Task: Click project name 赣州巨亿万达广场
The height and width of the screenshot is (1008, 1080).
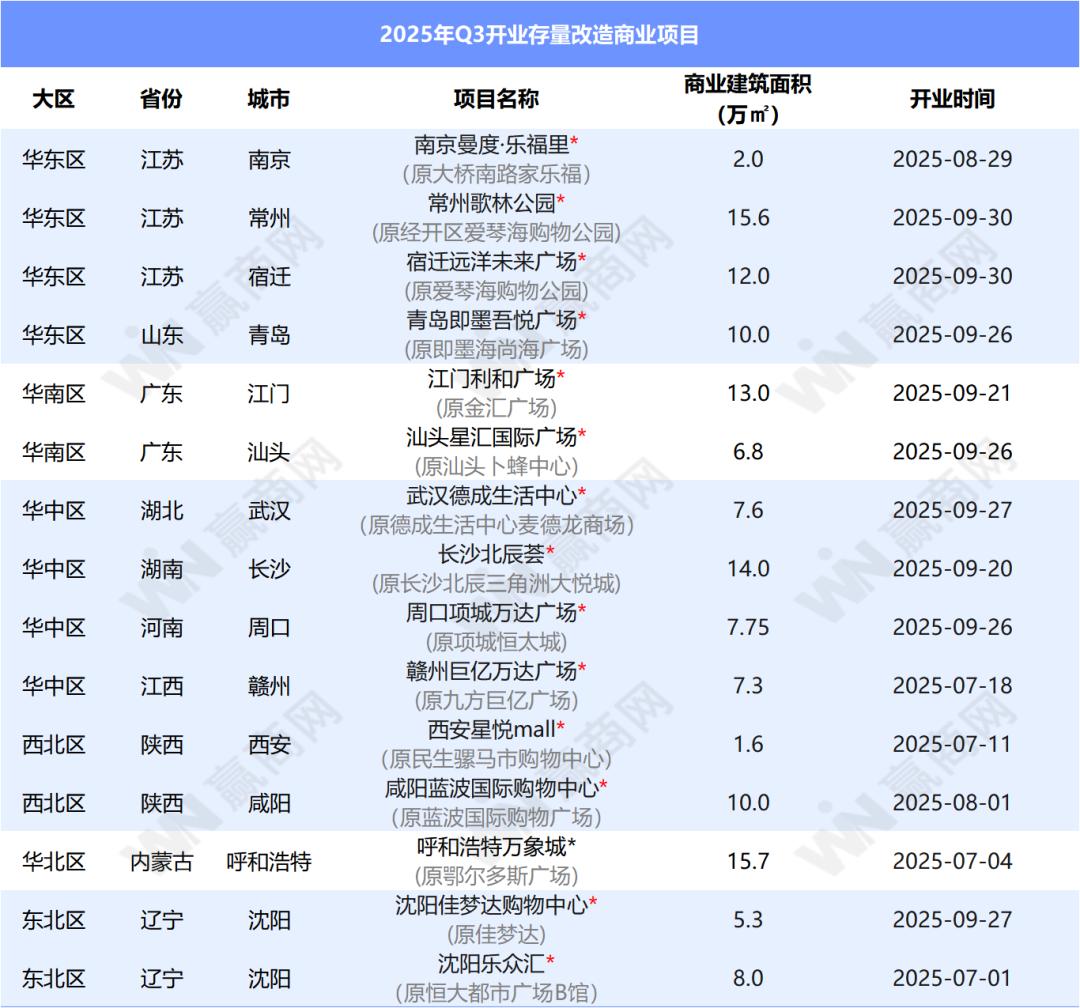Action: [491, 672]
